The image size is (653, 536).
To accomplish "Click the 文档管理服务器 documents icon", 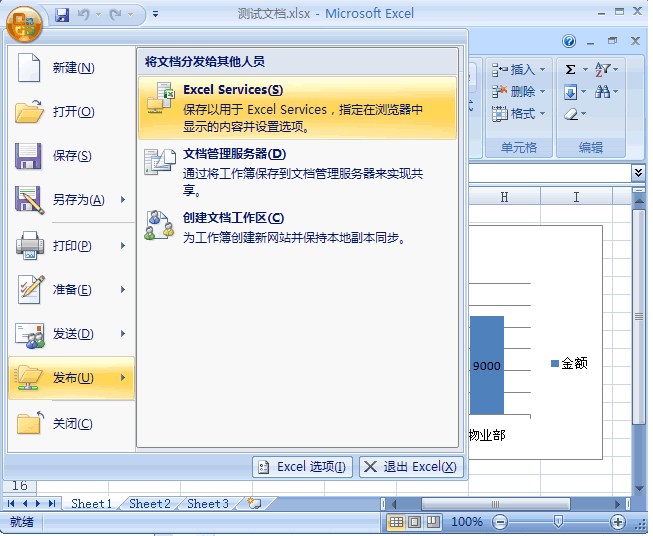I will 160,162.
